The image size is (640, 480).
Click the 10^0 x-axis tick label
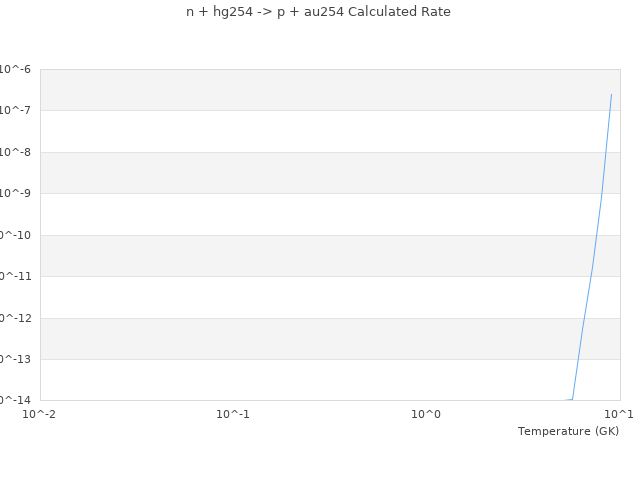(426, 413)
